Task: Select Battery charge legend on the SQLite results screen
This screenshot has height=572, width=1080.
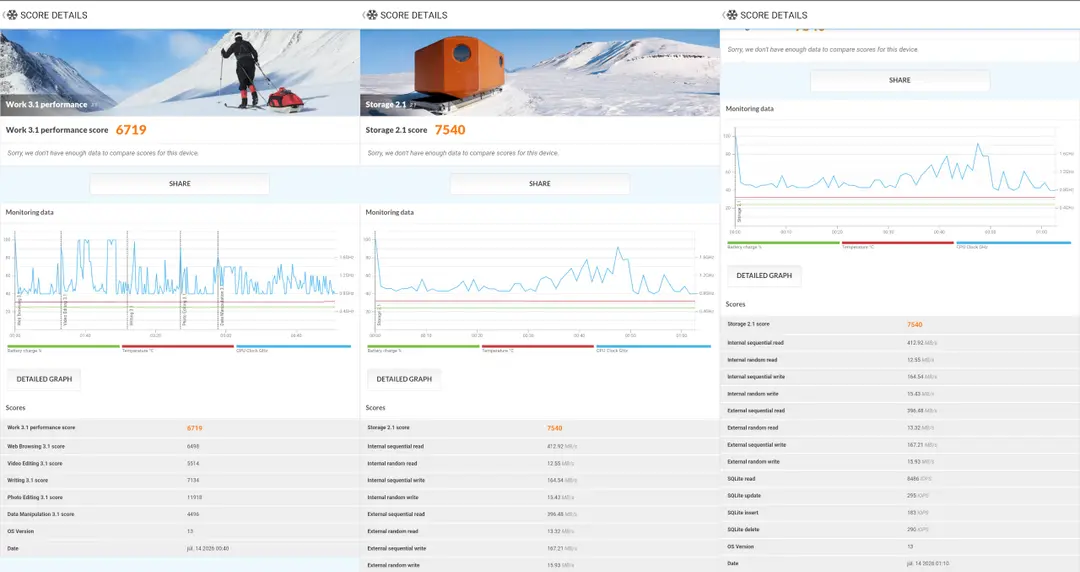Action: point(783,245)
